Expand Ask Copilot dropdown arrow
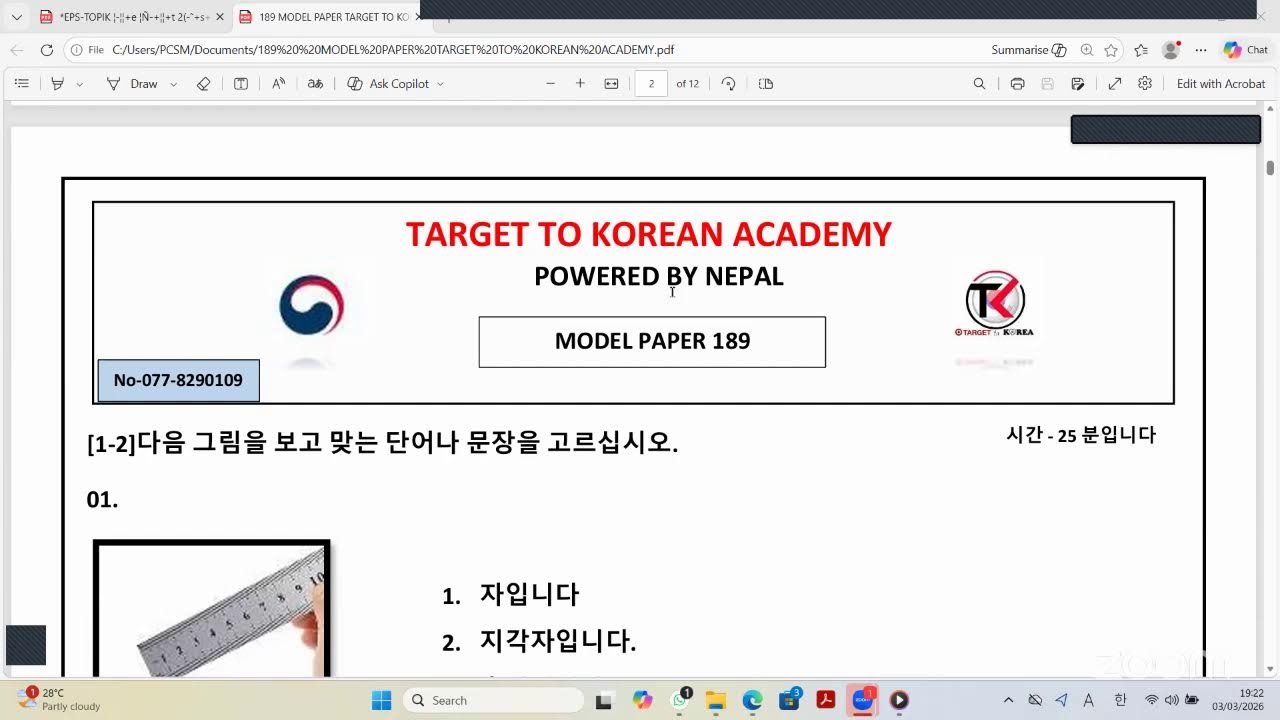The width and height of the screenshot is (1280, 720). click(x=441, y=84)
